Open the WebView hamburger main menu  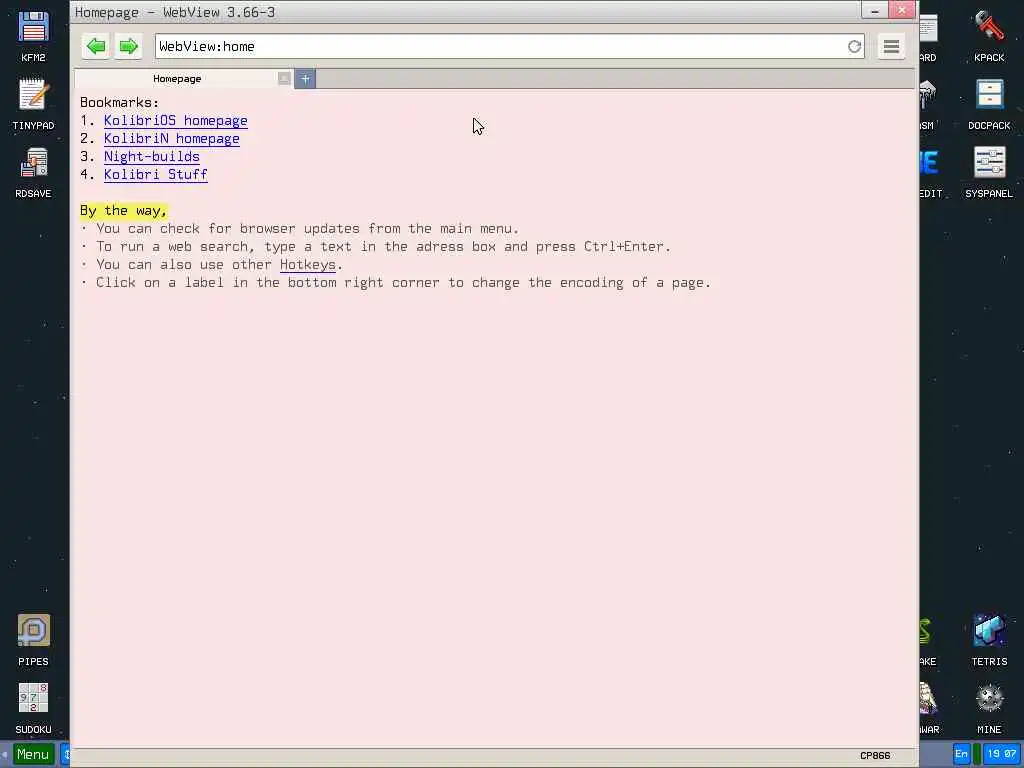click(x=891, y=46)
